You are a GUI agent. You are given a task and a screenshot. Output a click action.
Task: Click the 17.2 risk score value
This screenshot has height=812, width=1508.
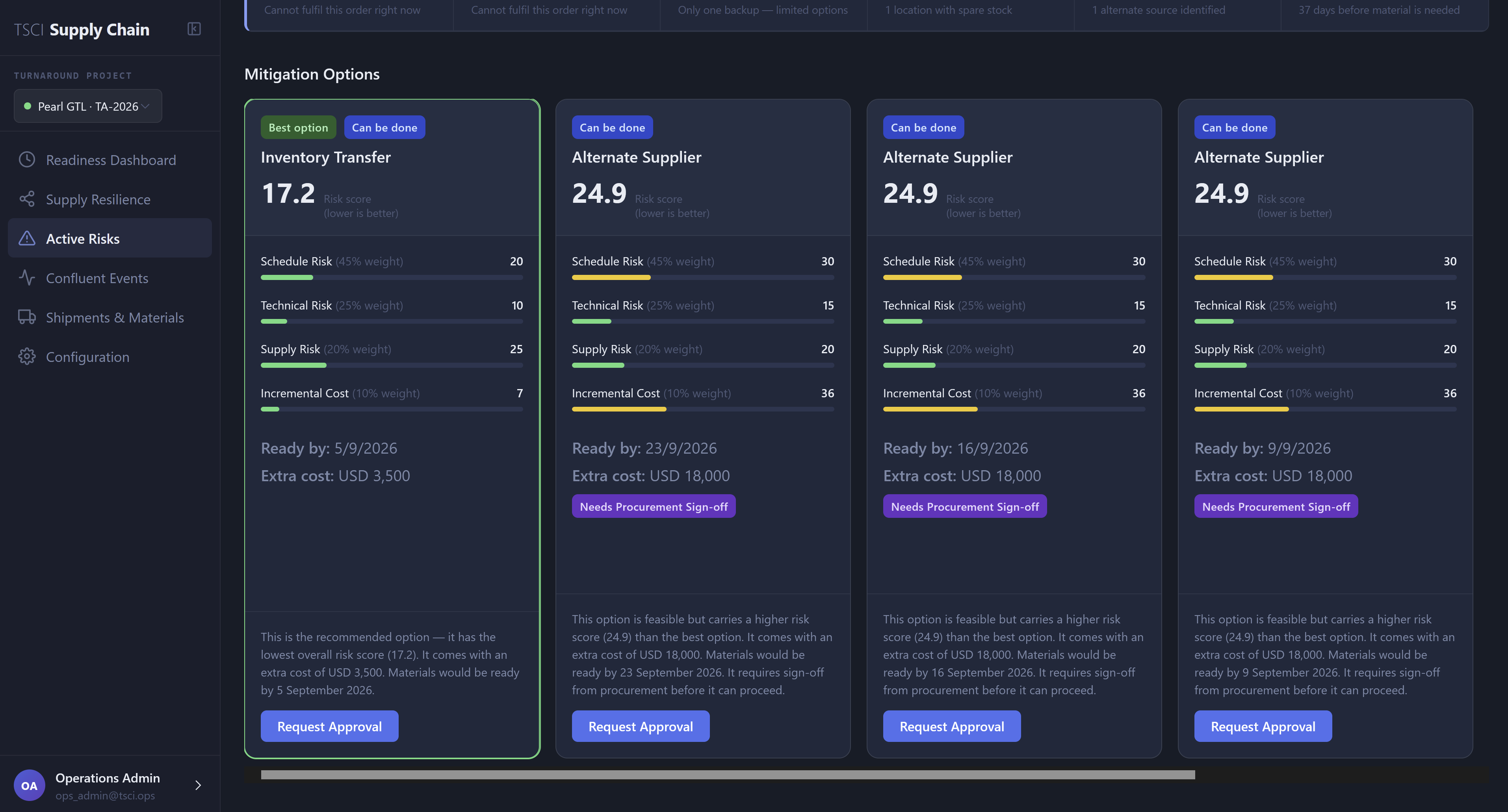tap(289, 193)
